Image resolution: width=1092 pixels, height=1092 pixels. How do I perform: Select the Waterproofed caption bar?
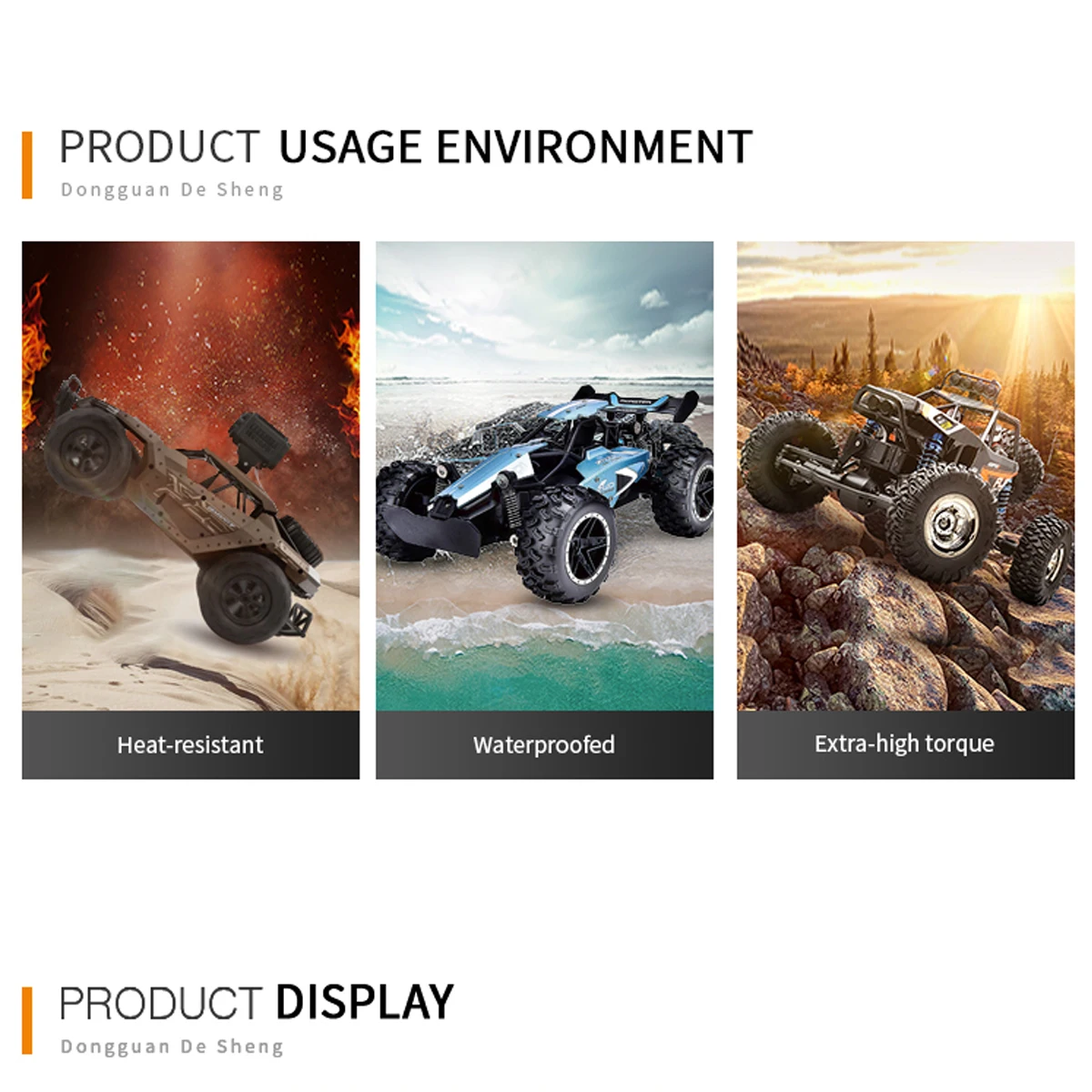click(x=544, y=744)
